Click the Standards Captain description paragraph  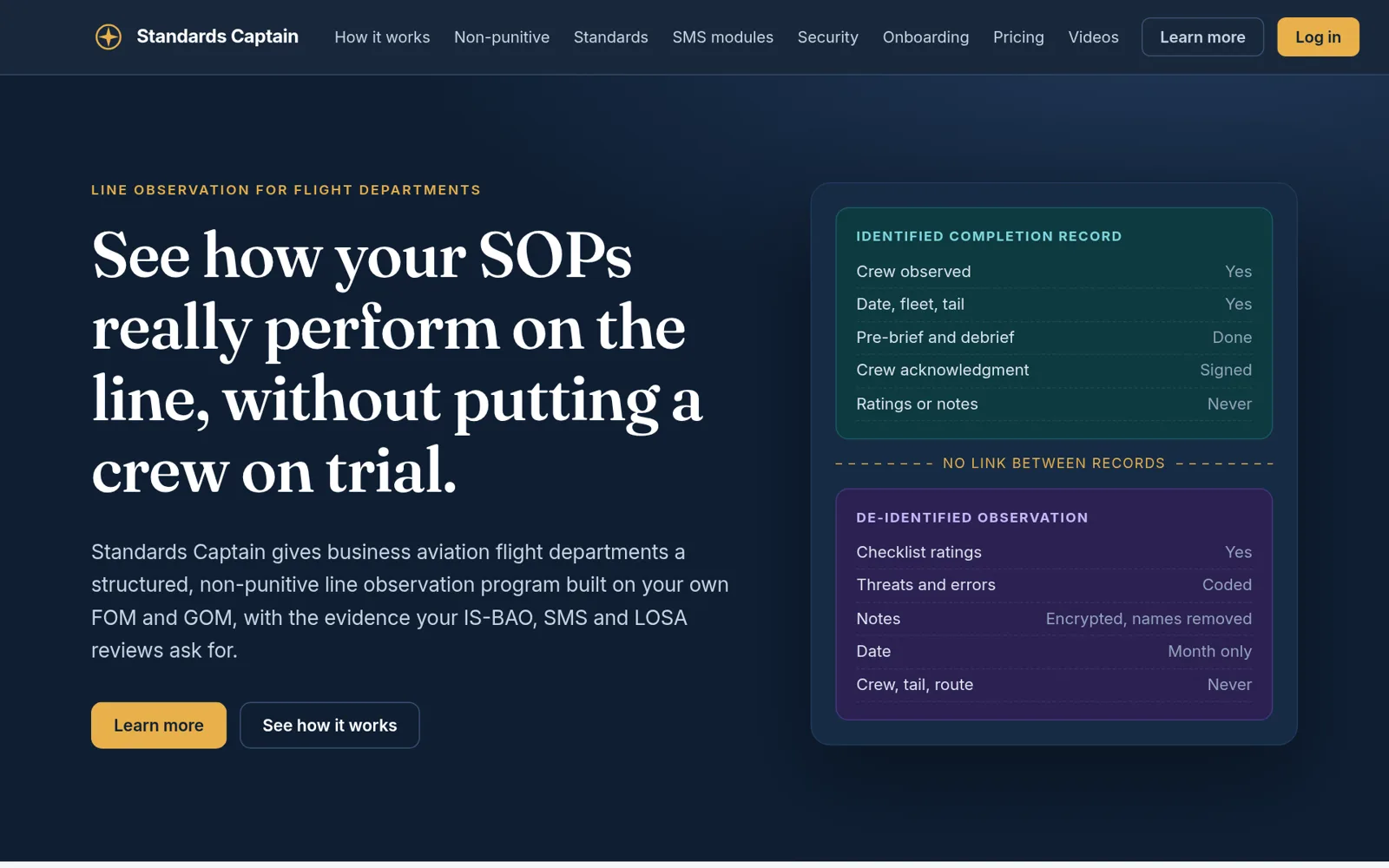click(x=410, y=601)
